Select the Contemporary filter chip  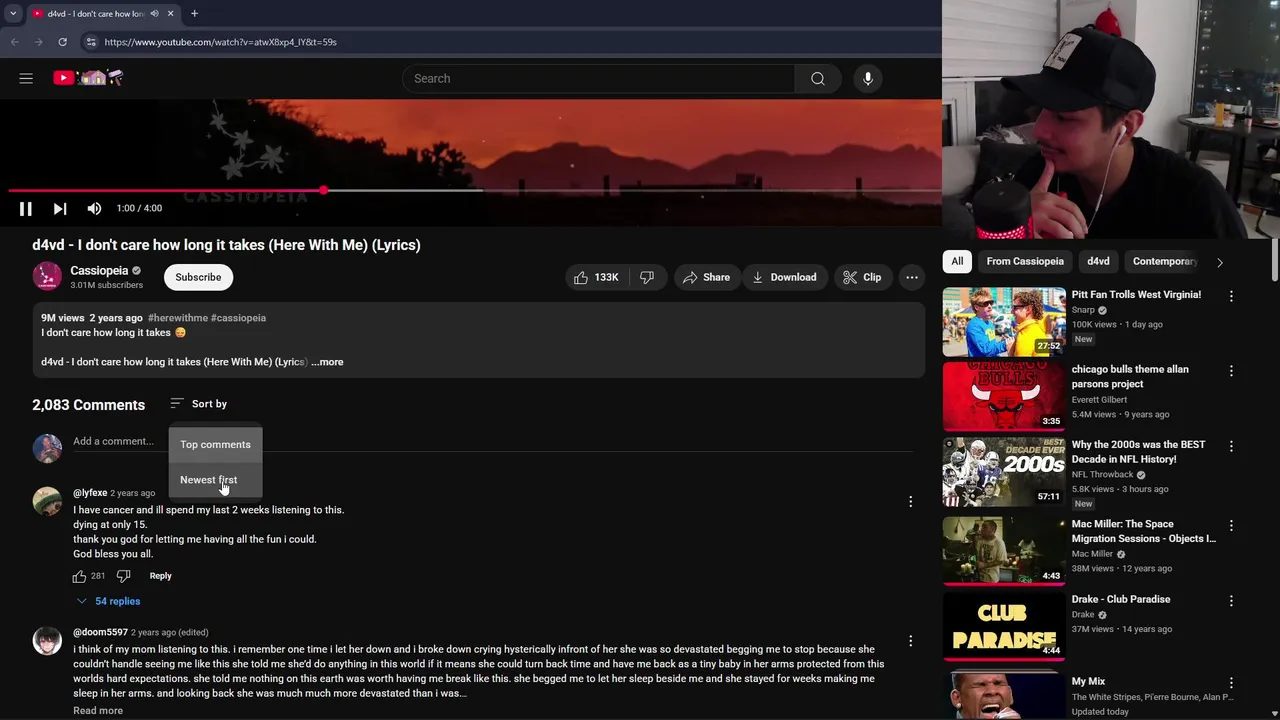point(1164,261)
